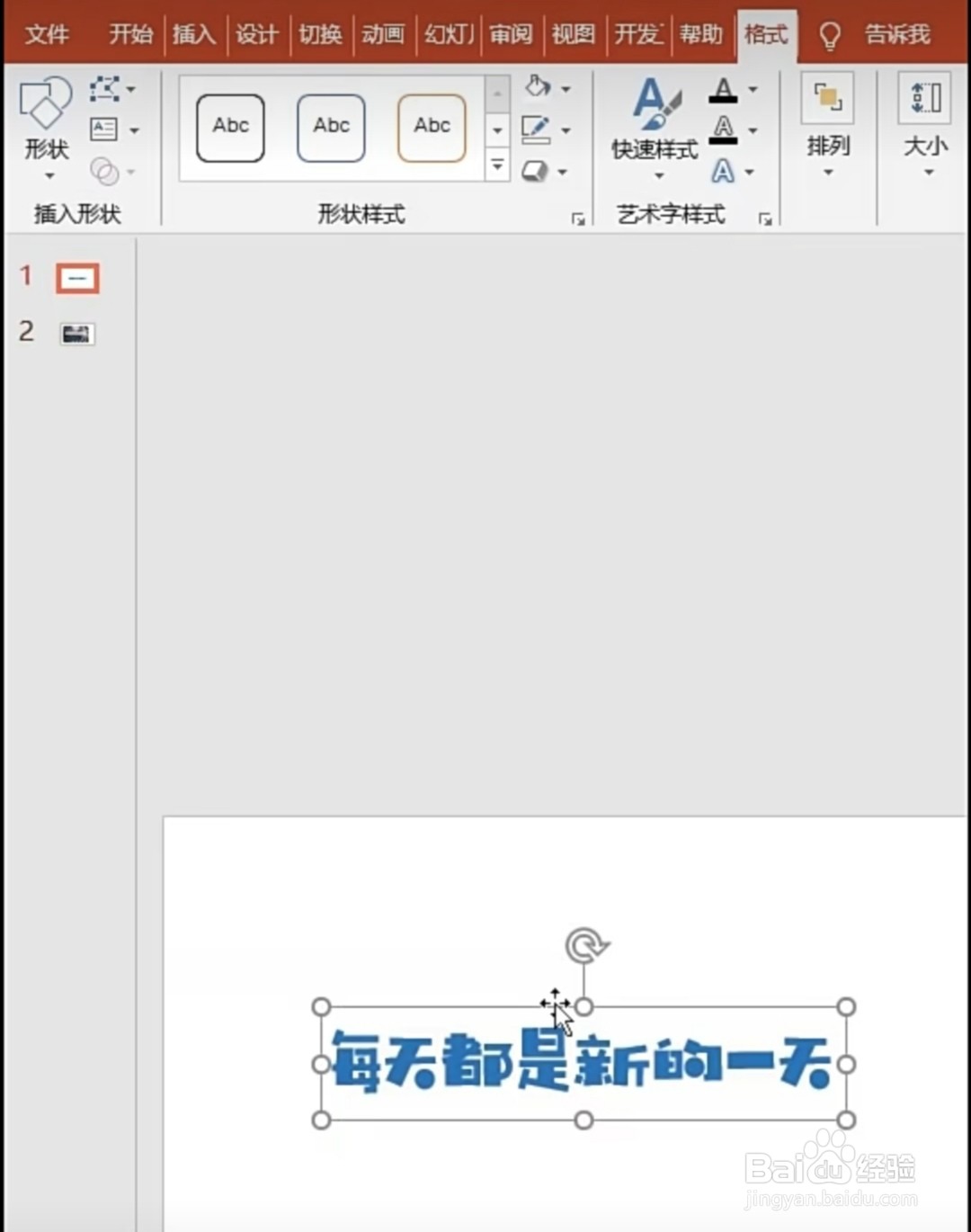Open the Shape Outline dropdown arrow

click(565, 129)
